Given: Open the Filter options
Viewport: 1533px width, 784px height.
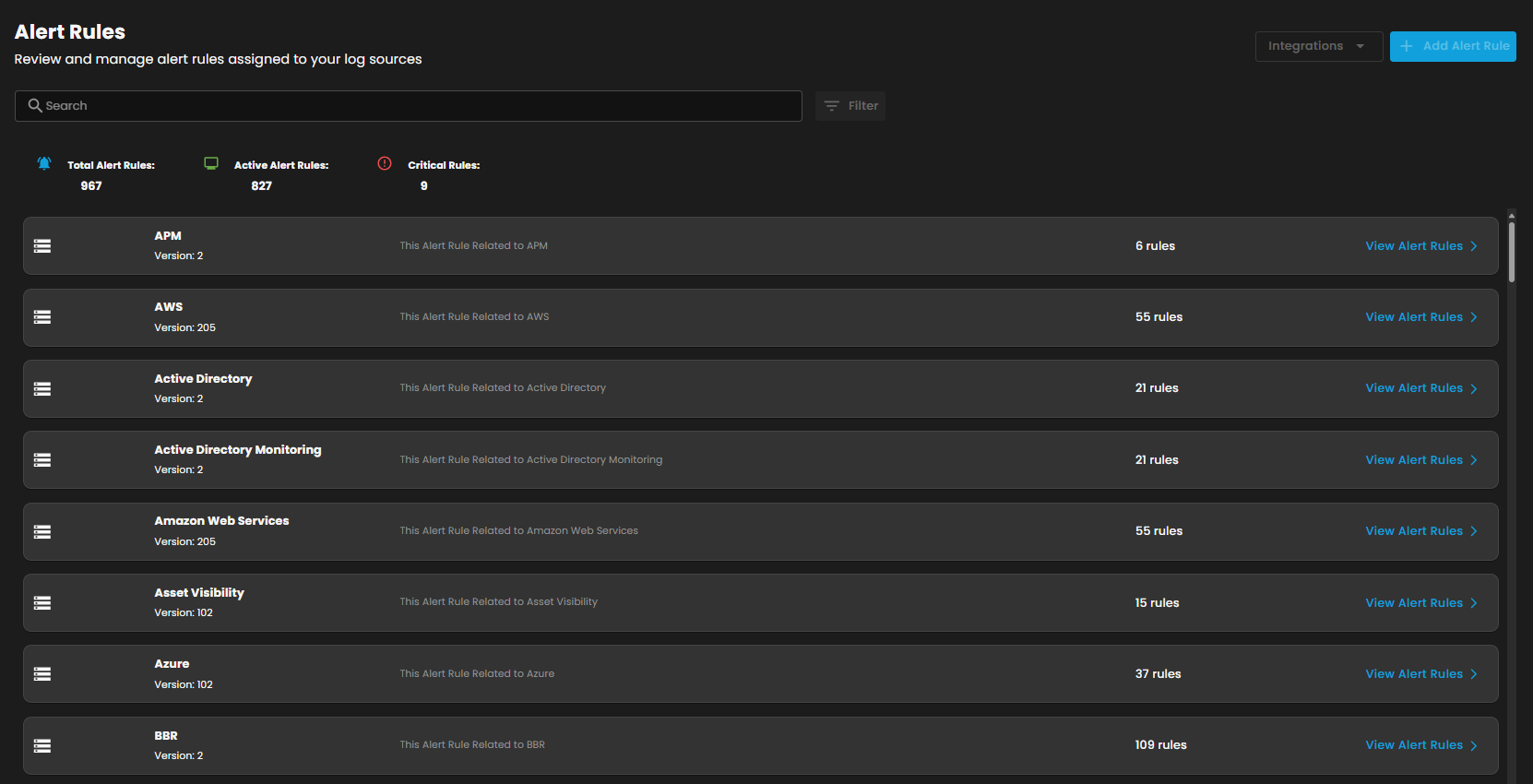Looking at the screenshot, I should click(x=850, y=106).
